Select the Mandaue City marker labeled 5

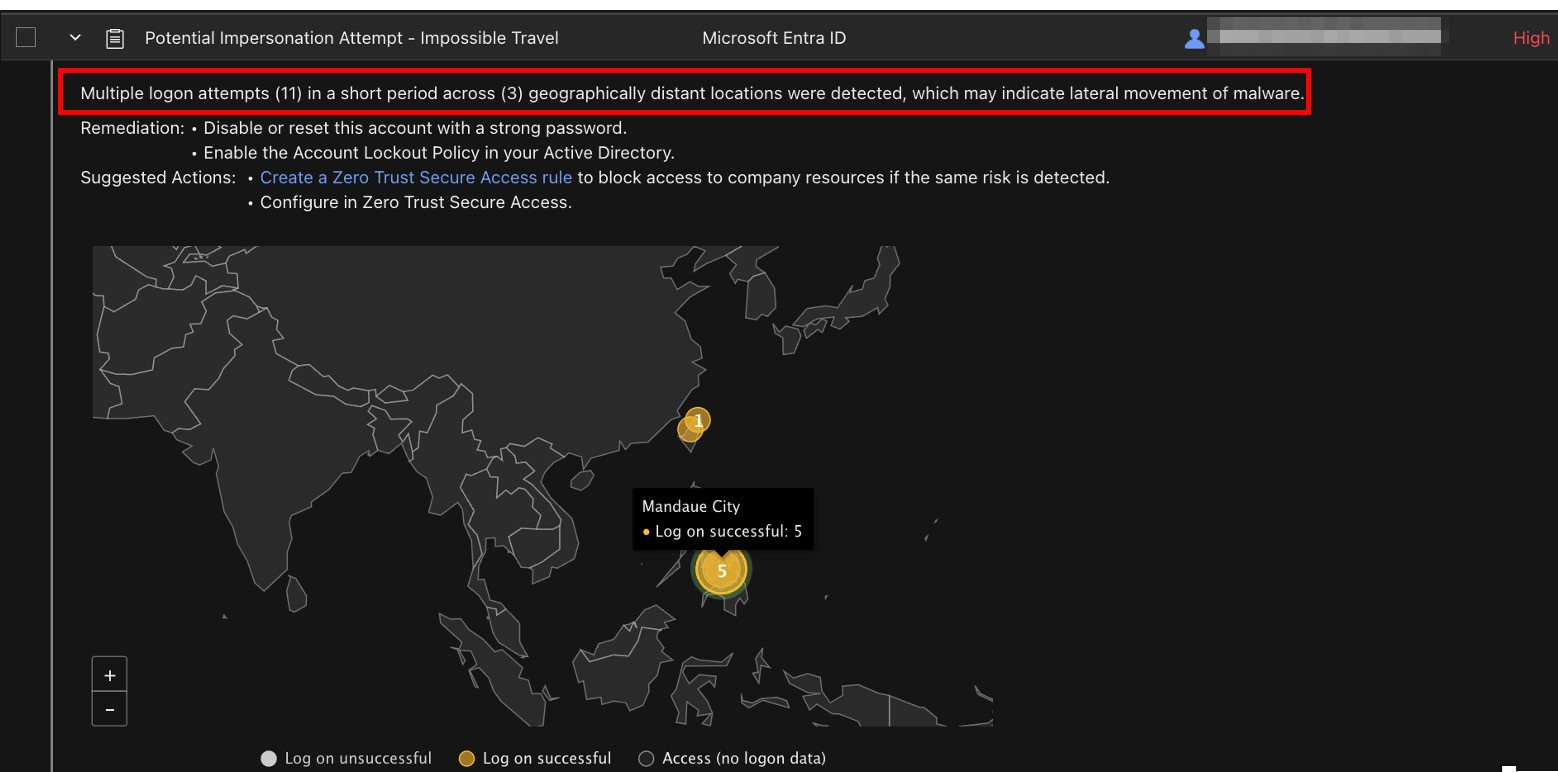point(721,571)
